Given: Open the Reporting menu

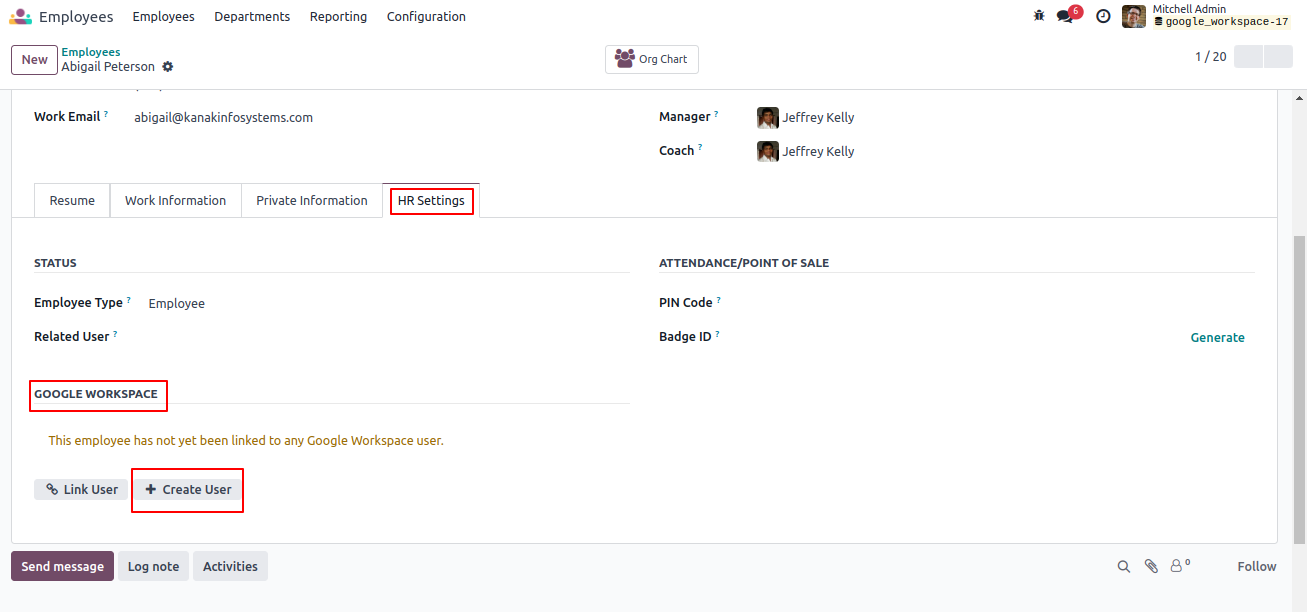Looking at the screenshot, I should coord(338,16).
